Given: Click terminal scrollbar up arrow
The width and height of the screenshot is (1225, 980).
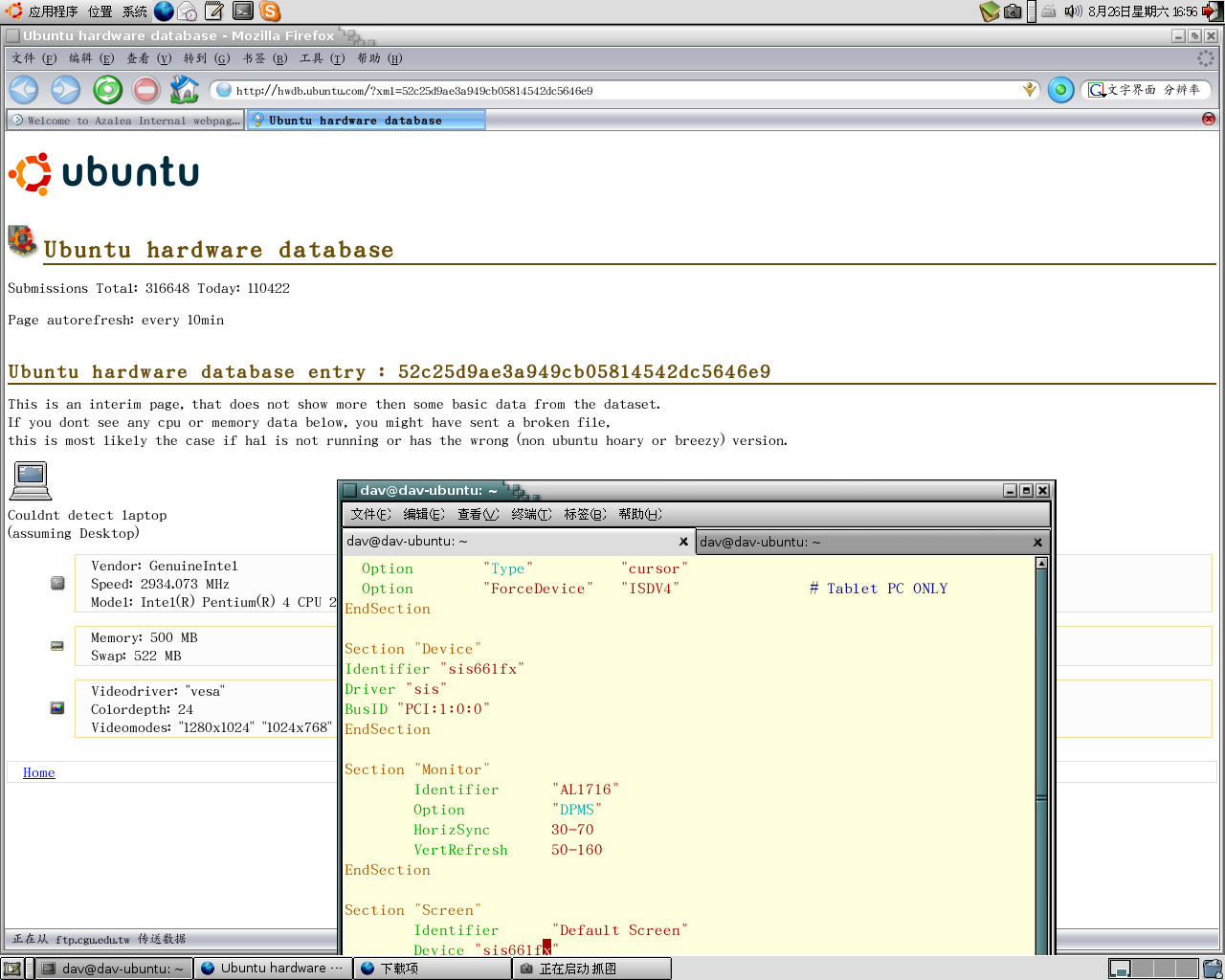Looking at the screenshot, I should [x=1041, y=564].
